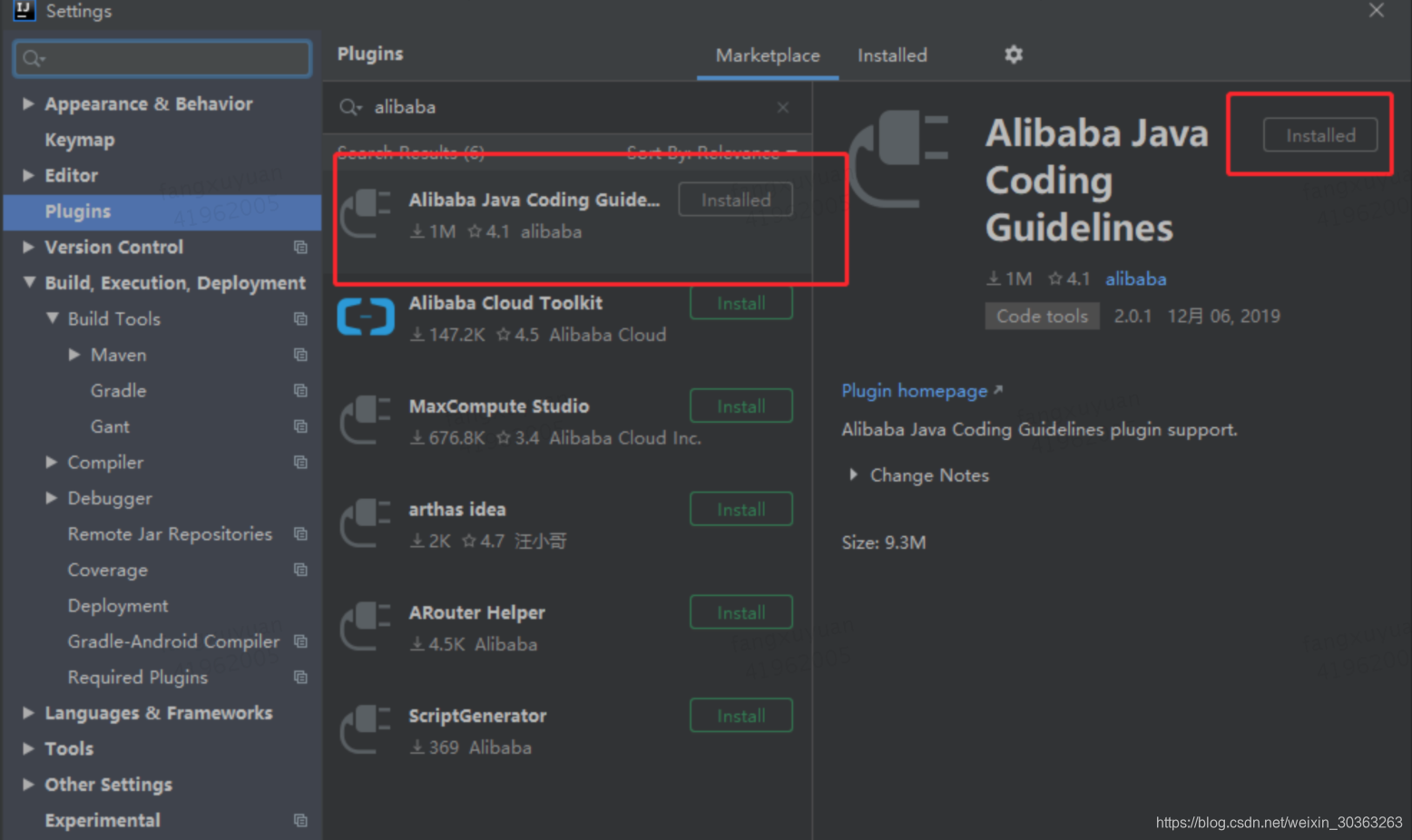Expand the Change Notes section
Image resolution: width=1412 pixels, height=840 pixels.
[853, 474]
